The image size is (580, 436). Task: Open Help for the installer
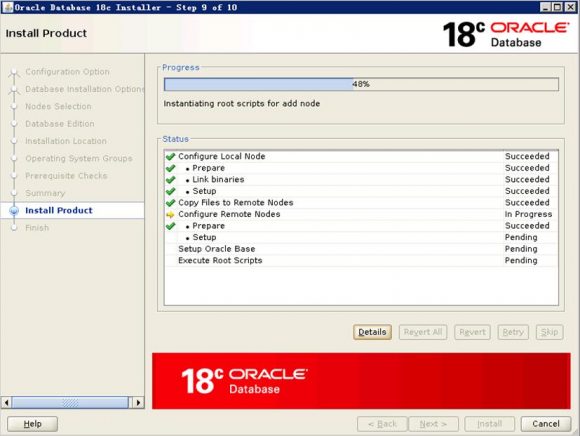(33, 424)
